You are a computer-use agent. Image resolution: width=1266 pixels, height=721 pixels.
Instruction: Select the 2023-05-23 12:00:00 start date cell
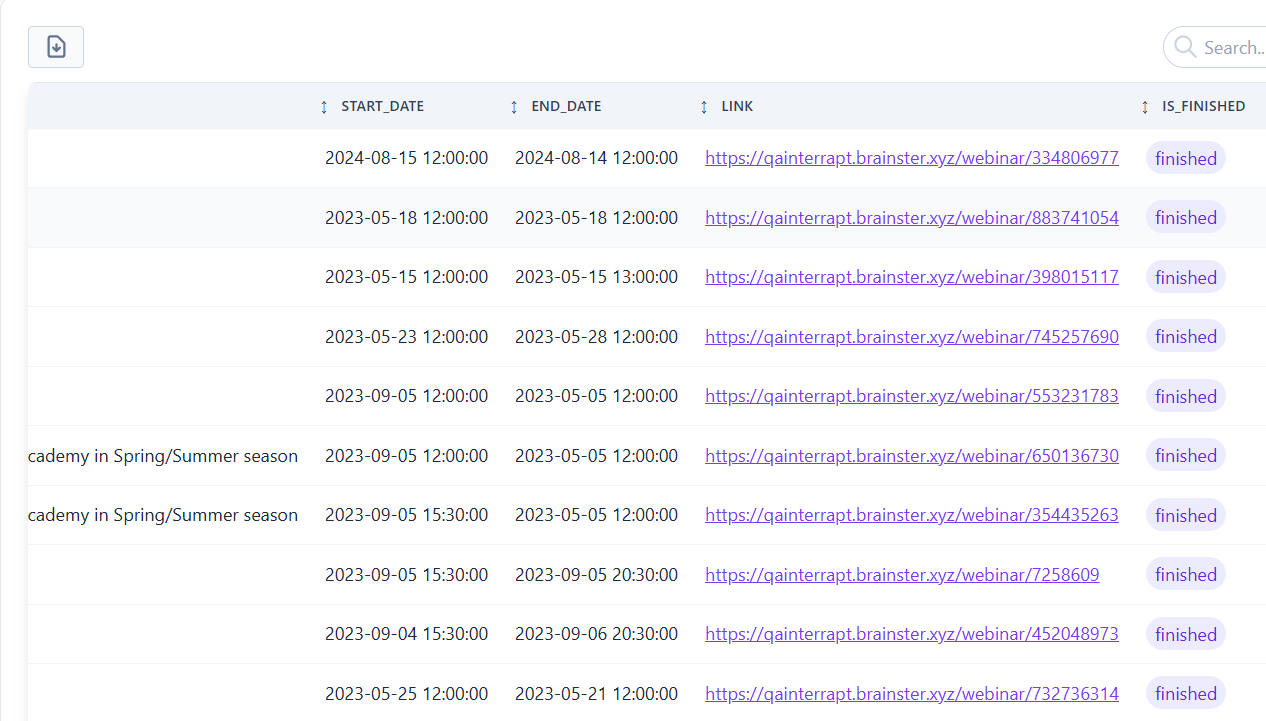coord(406,337)
